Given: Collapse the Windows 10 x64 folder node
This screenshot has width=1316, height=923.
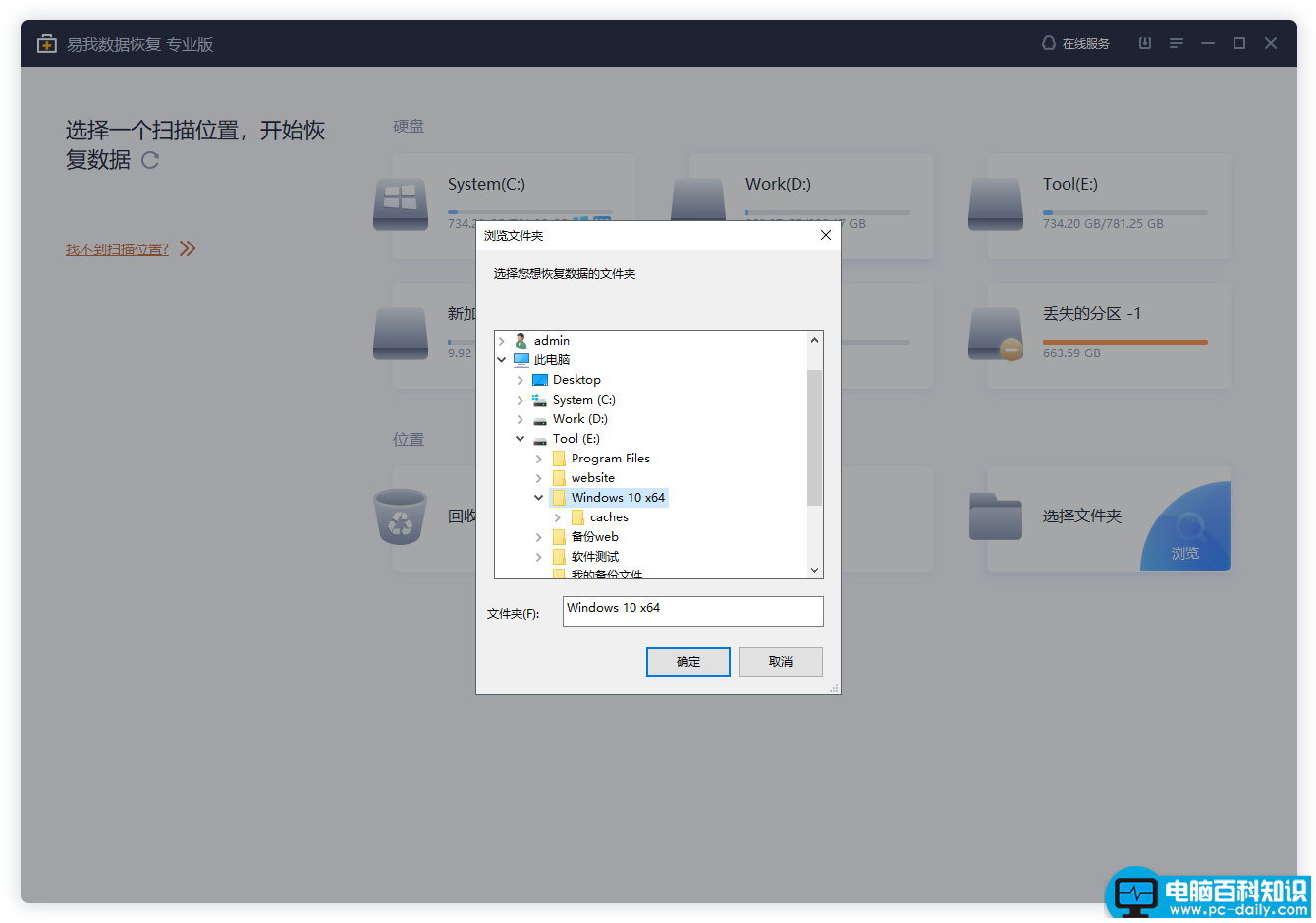Looking at the screenshot, I should tap(539, 498).
